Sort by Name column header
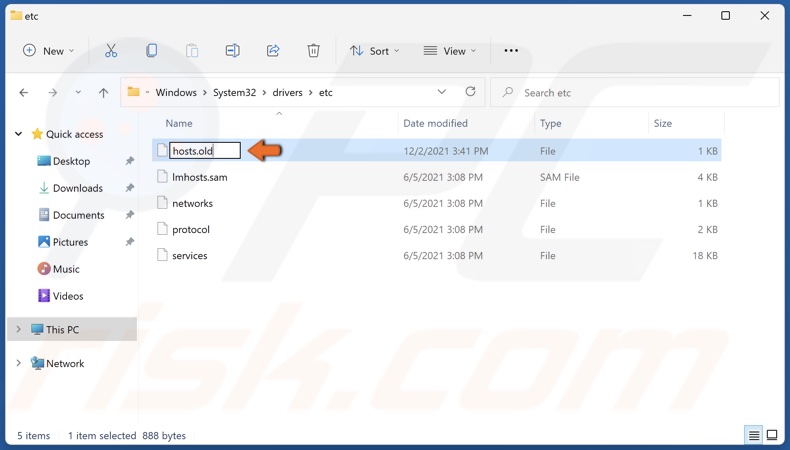Screen dimensions: 790x450 point(179,123)
